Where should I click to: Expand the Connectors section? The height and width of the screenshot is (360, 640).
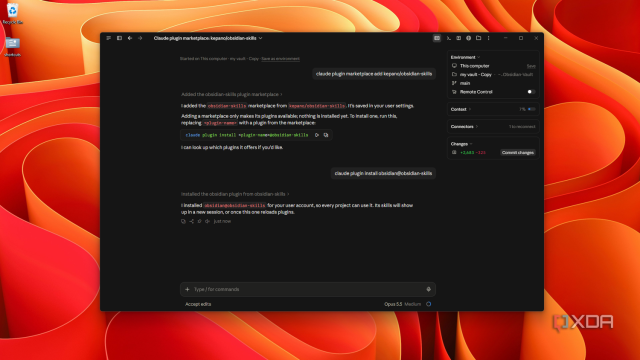click(464, 127)
